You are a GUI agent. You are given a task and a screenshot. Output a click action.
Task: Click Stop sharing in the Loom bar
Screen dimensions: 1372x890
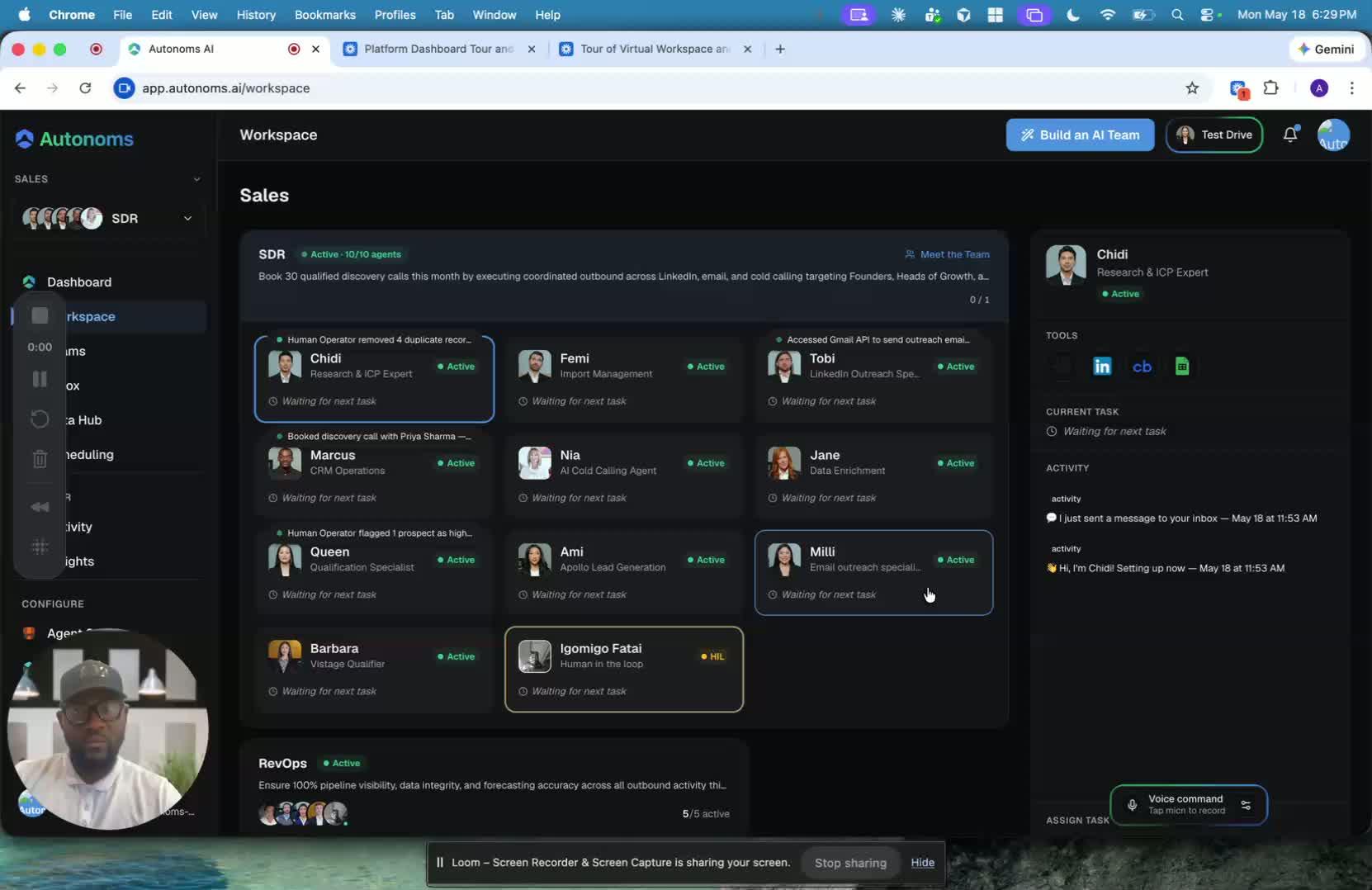(x=850, y=863)
